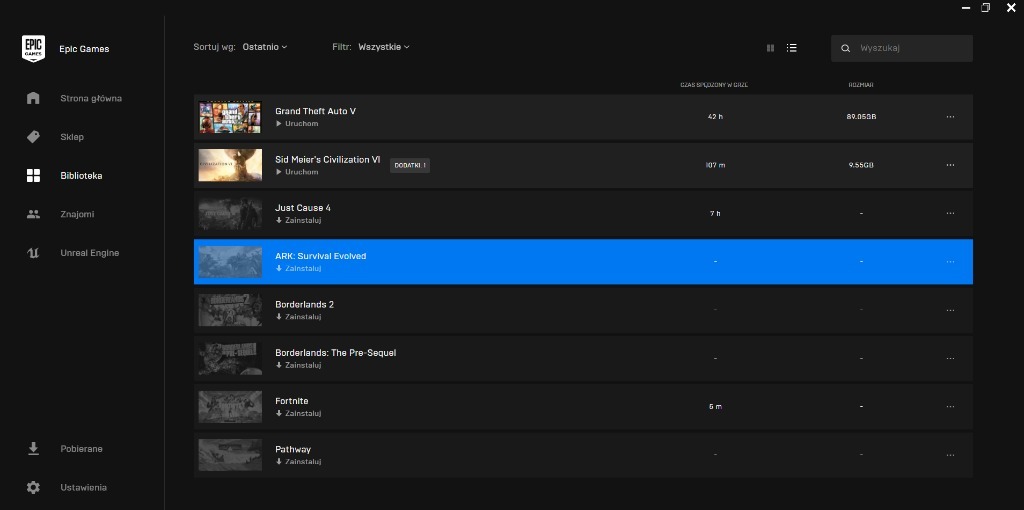
Task: Select the Pathway game row title
Action: (293, 449)
